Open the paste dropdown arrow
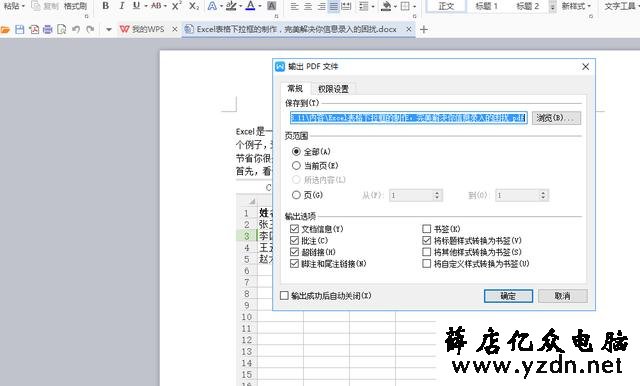This screenshot has height=386, width=640. point(23,6)
